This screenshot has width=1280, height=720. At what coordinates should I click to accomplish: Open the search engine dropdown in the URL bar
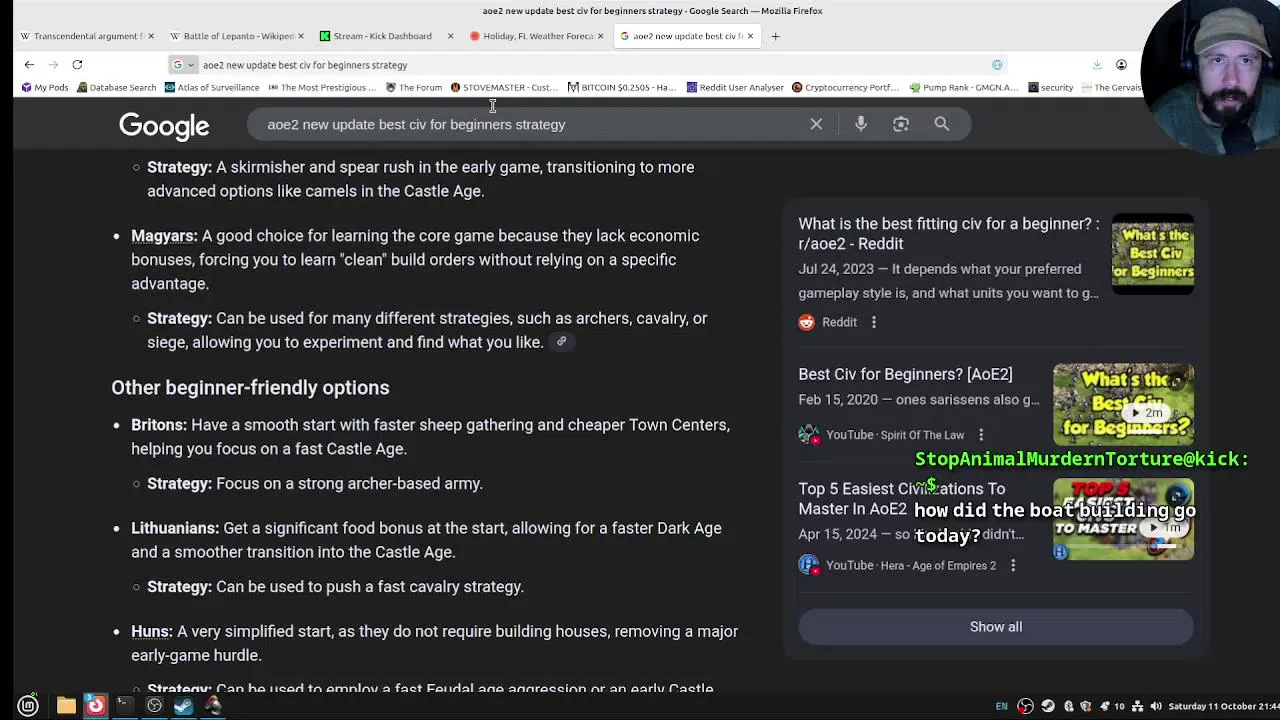point(183,65)
